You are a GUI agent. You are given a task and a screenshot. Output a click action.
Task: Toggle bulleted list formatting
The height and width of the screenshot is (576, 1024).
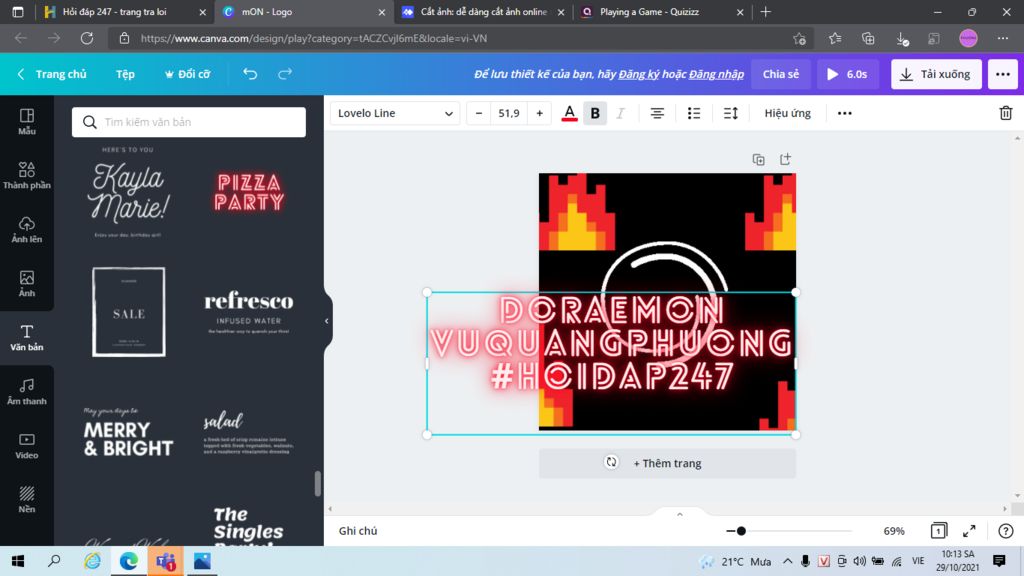694,114
